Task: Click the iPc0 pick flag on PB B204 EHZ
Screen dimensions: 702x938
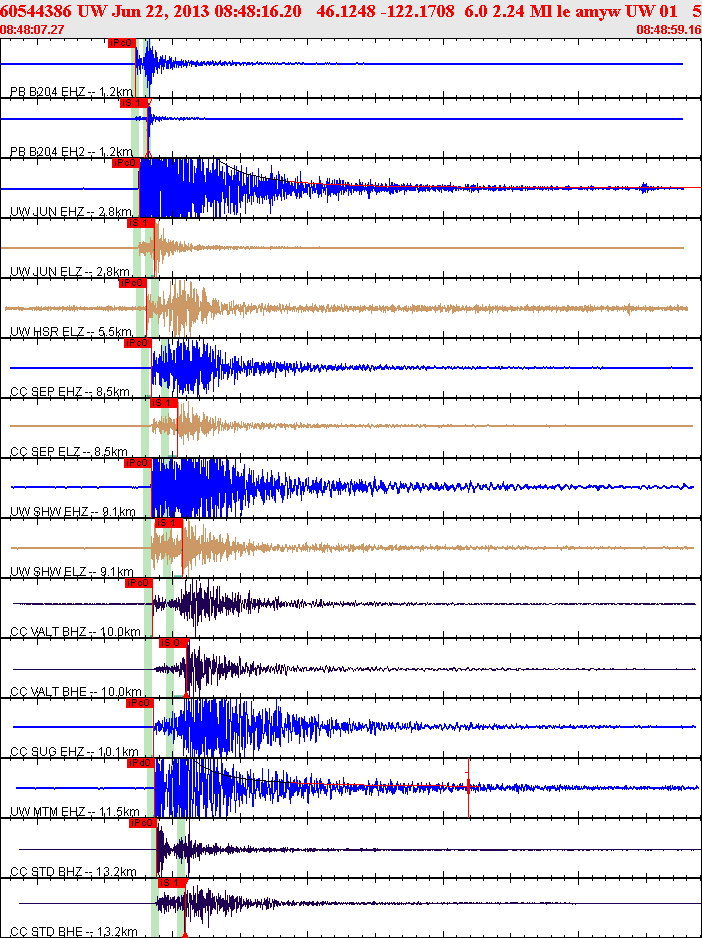Action: [120, 43]
